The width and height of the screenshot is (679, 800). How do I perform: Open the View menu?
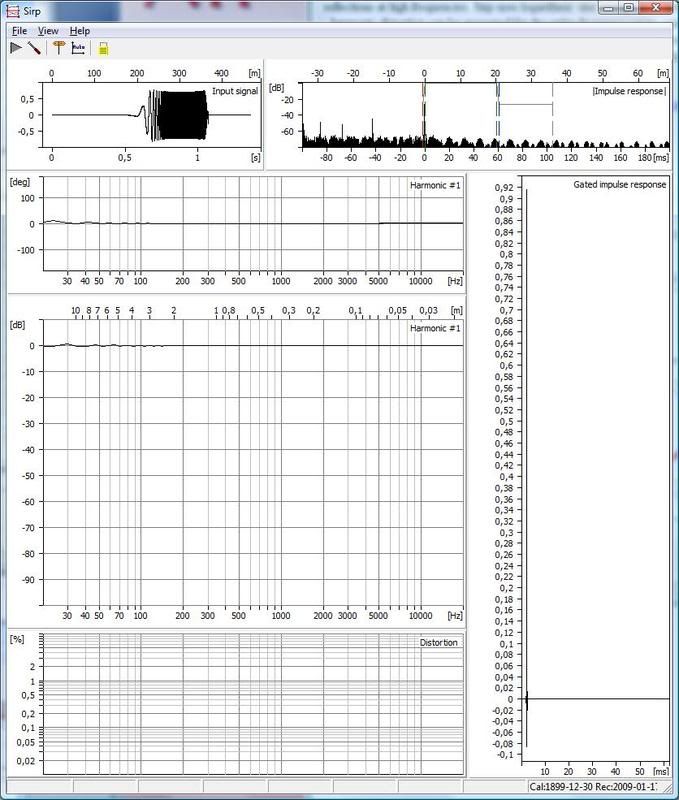click(48, 31)
